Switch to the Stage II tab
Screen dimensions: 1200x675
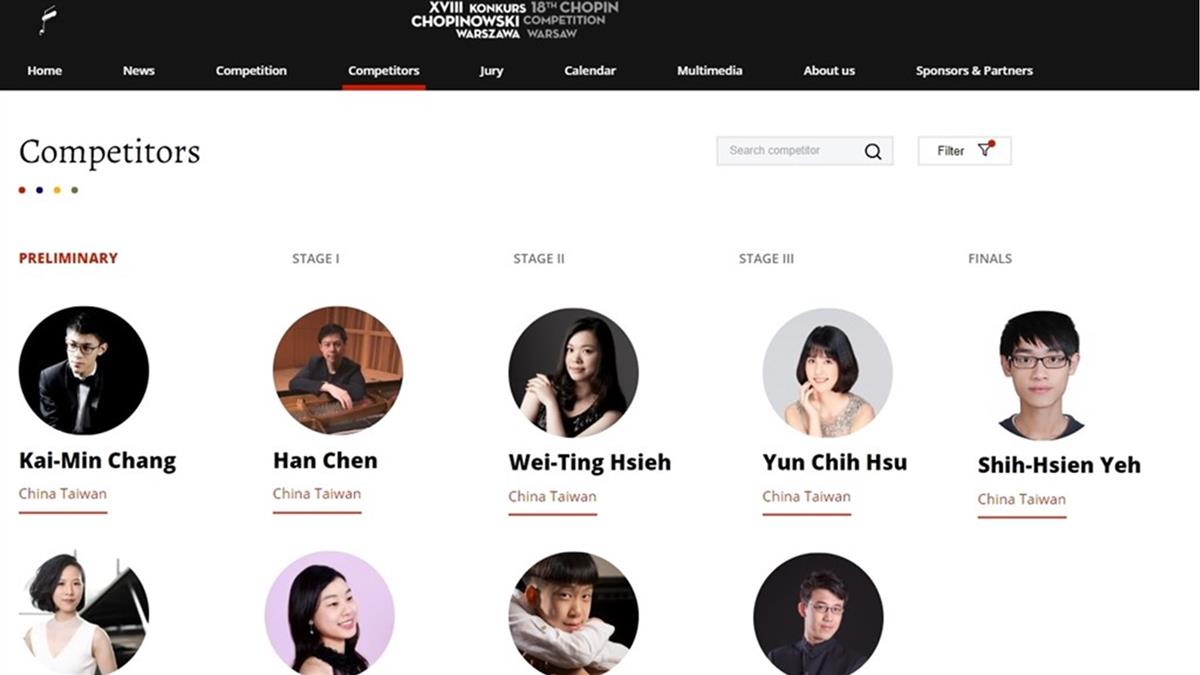click(539, 258)
